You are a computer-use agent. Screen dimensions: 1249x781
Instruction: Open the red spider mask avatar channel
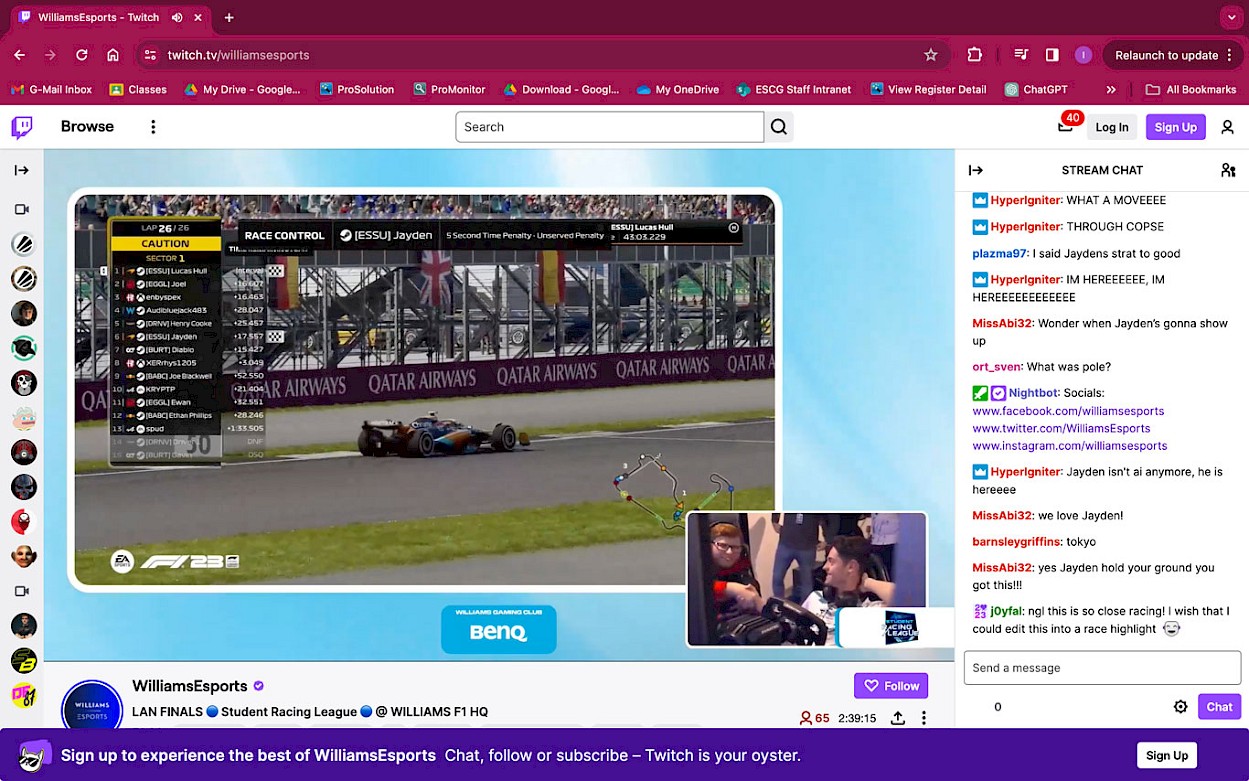(x=24, y=521)
